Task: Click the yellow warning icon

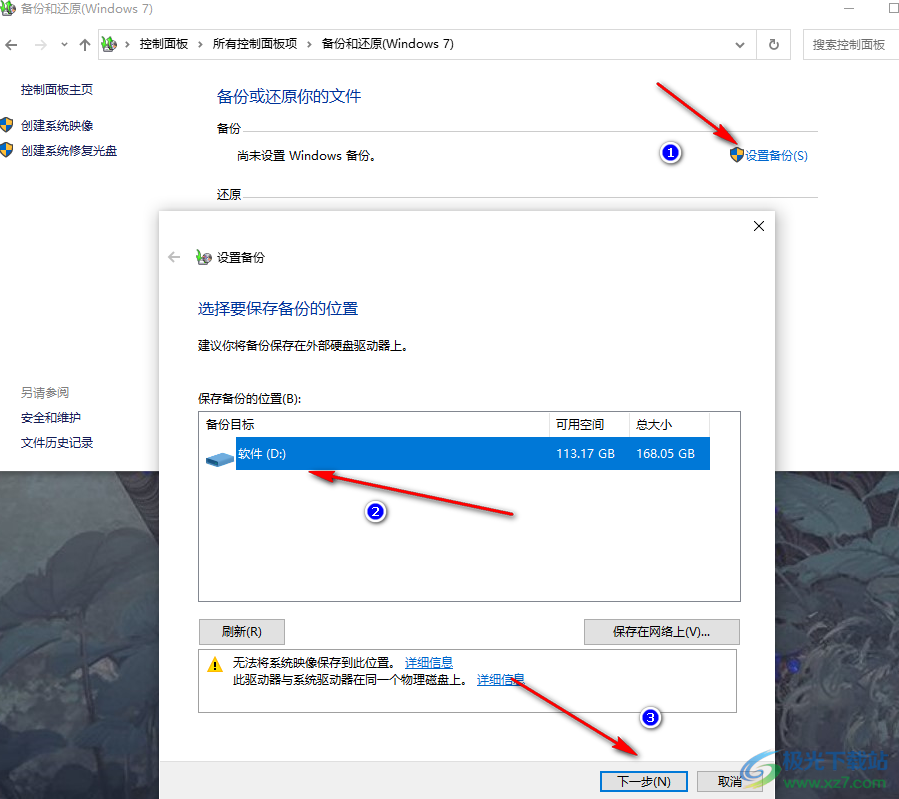Action: click(x=215, y=664)
